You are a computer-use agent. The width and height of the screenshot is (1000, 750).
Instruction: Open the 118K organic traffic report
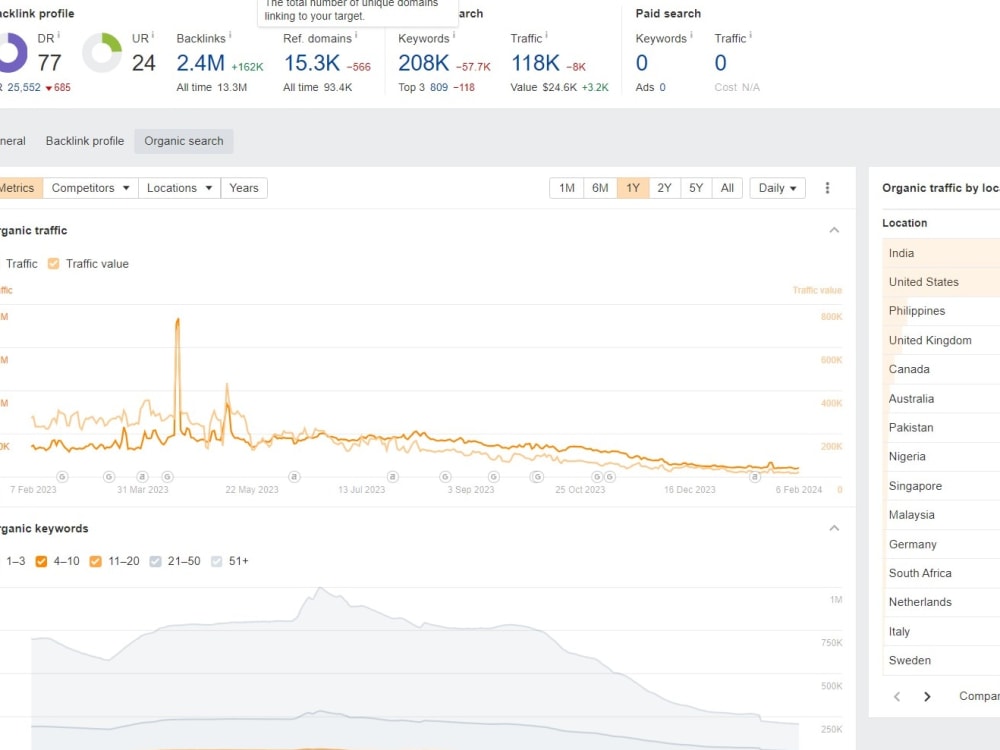tap(535, 63)
